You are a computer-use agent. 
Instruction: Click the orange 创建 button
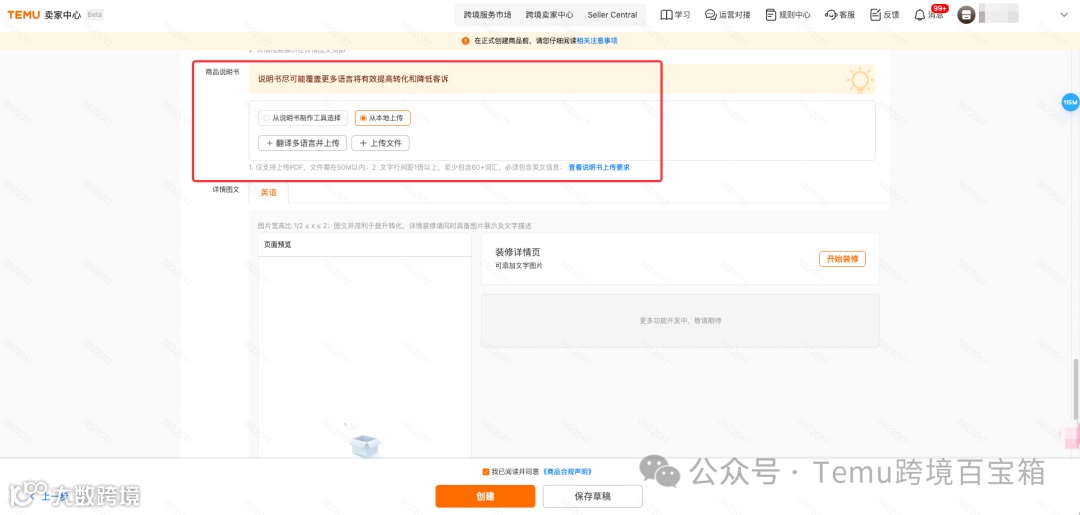(x=485, y=496)
